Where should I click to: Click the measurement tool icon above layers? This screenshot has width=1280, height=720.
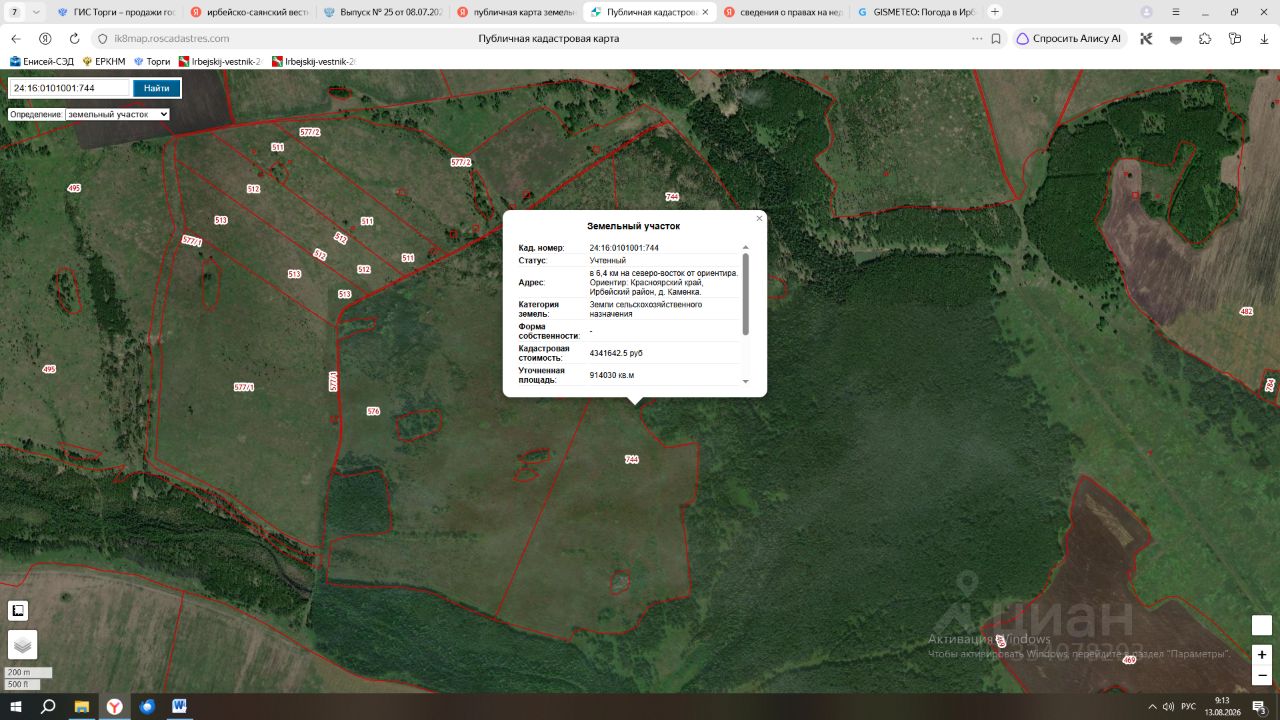tap(18, 610)
